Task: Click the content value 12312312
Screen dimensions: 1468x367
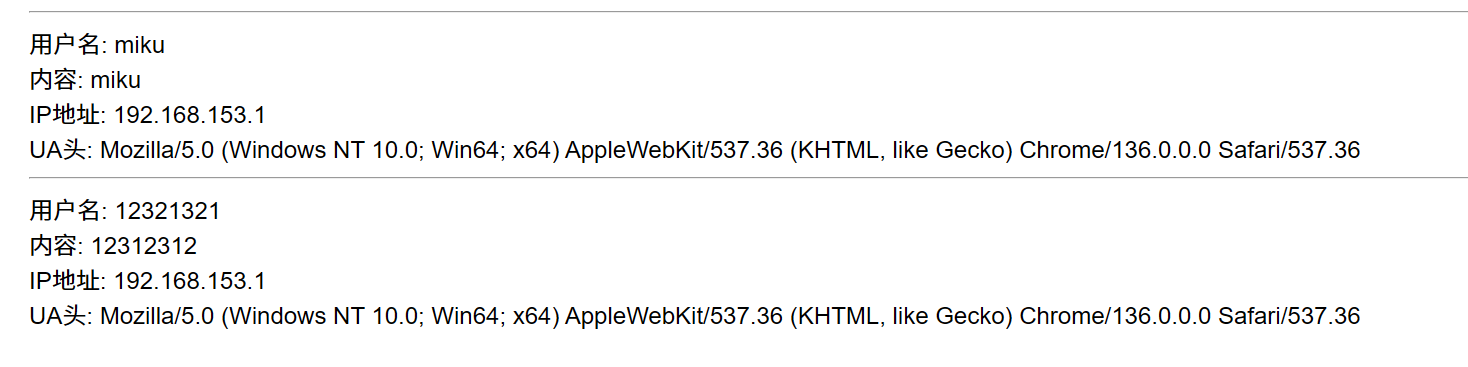Action: (144, 246)
